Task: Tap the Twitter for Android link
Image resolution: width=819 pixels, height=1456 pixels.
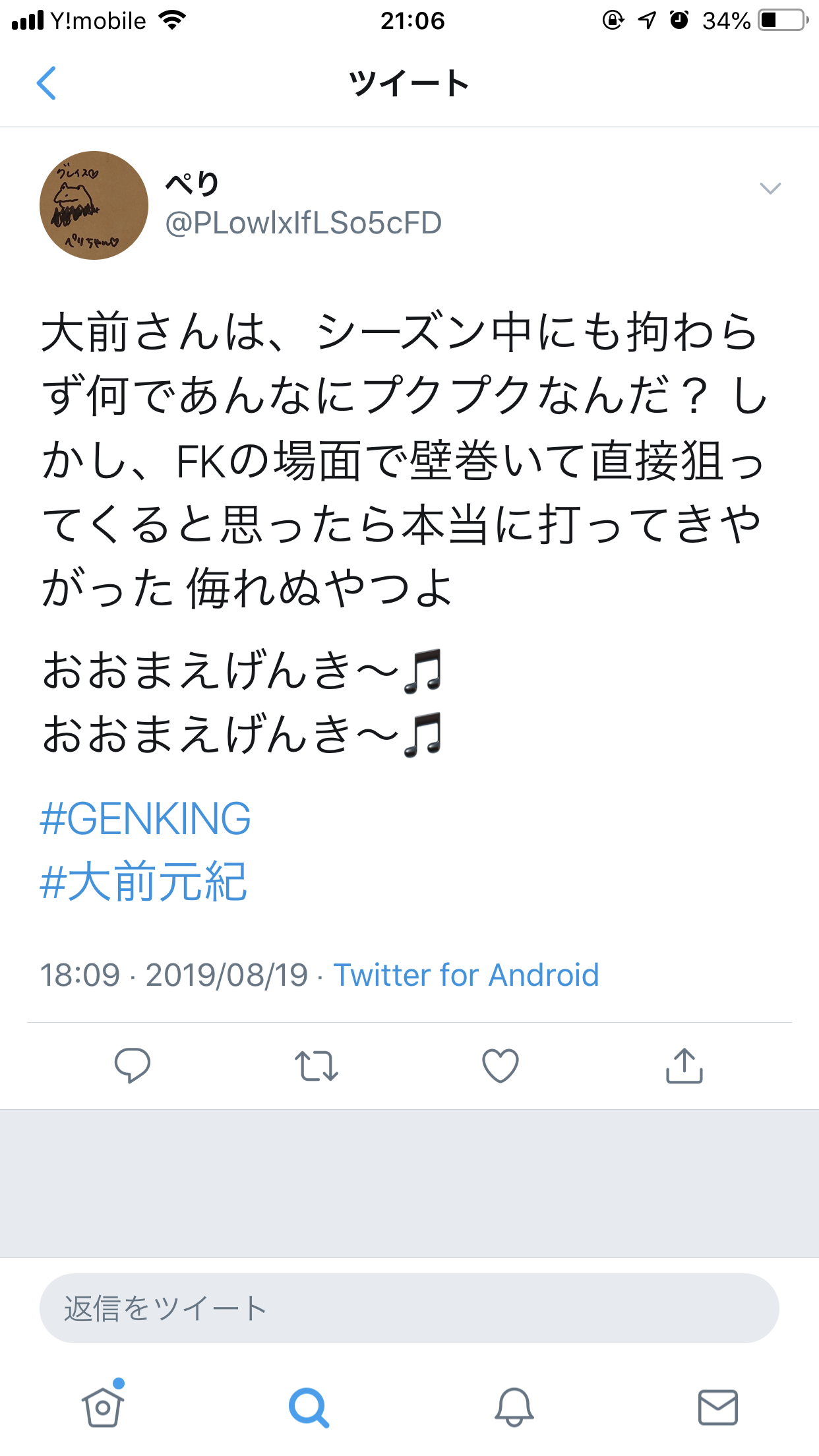Action: click(x=466, y=975)
